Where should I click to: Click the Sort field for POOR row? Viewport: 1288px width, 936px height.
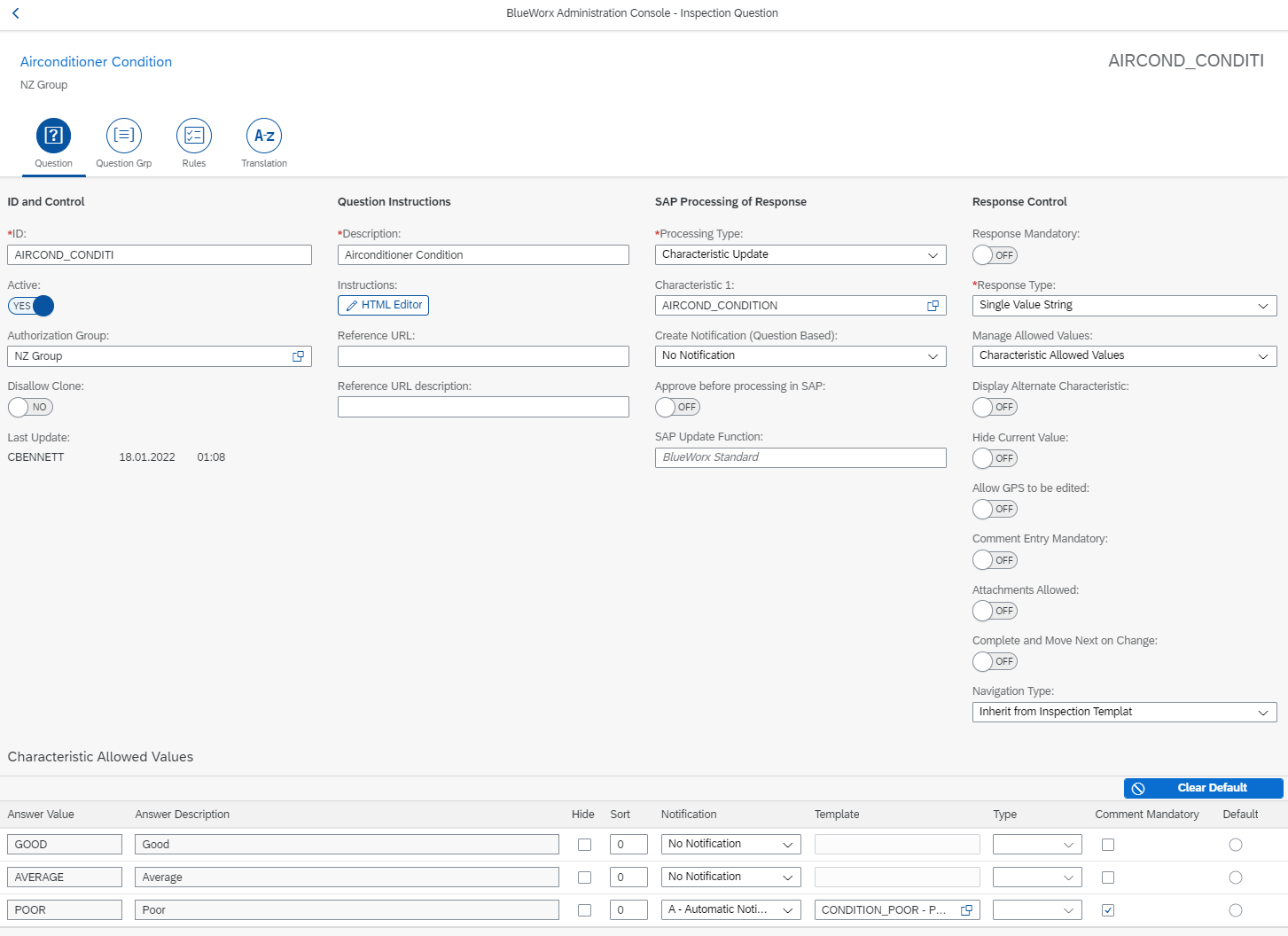tap(628, 909)
